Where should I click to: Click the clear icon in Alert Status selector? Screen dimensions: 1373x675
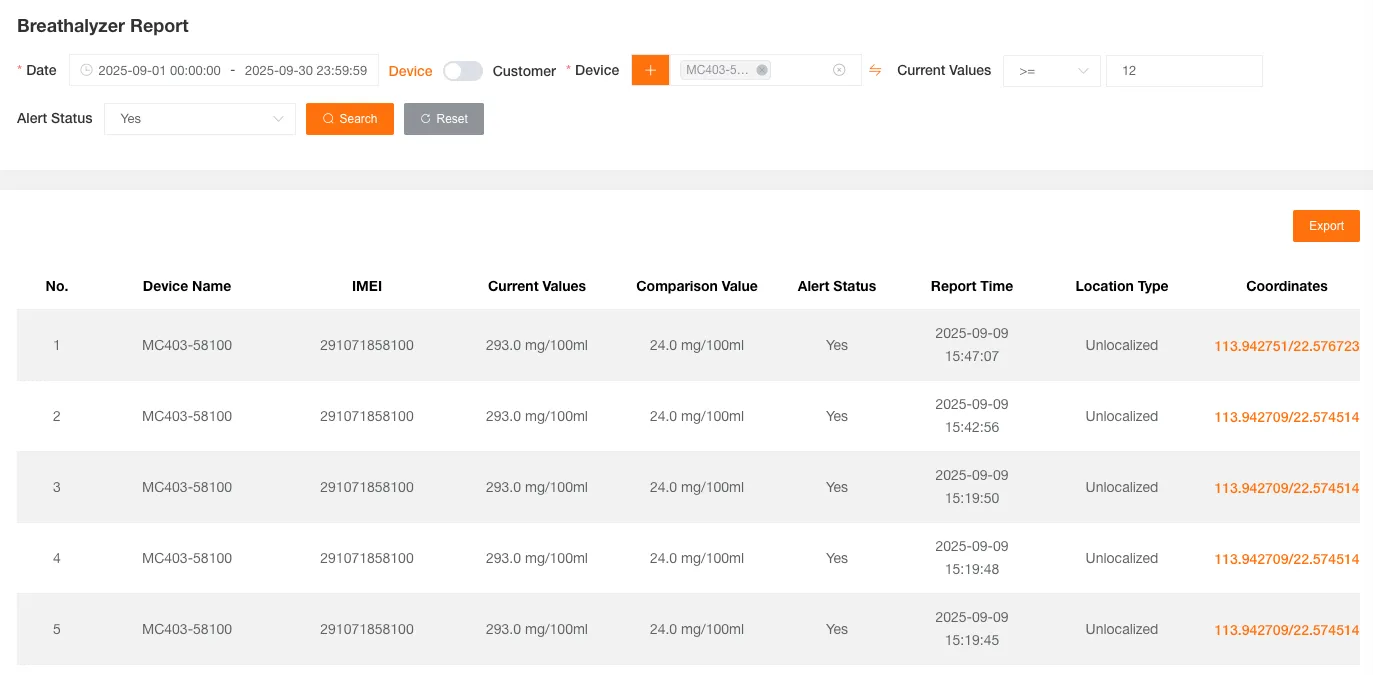tap(278, 119)
